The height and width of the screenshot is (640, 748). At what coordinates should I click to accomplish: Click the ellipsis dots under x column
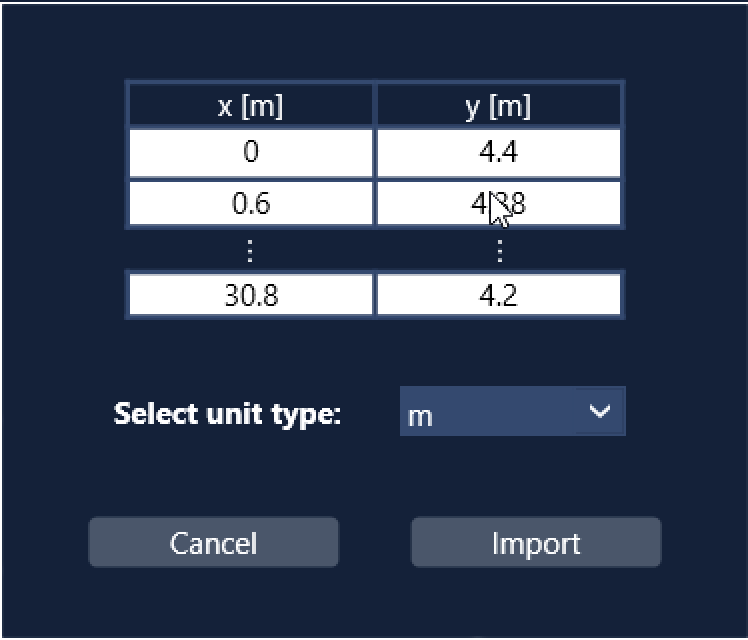[250, 251]
